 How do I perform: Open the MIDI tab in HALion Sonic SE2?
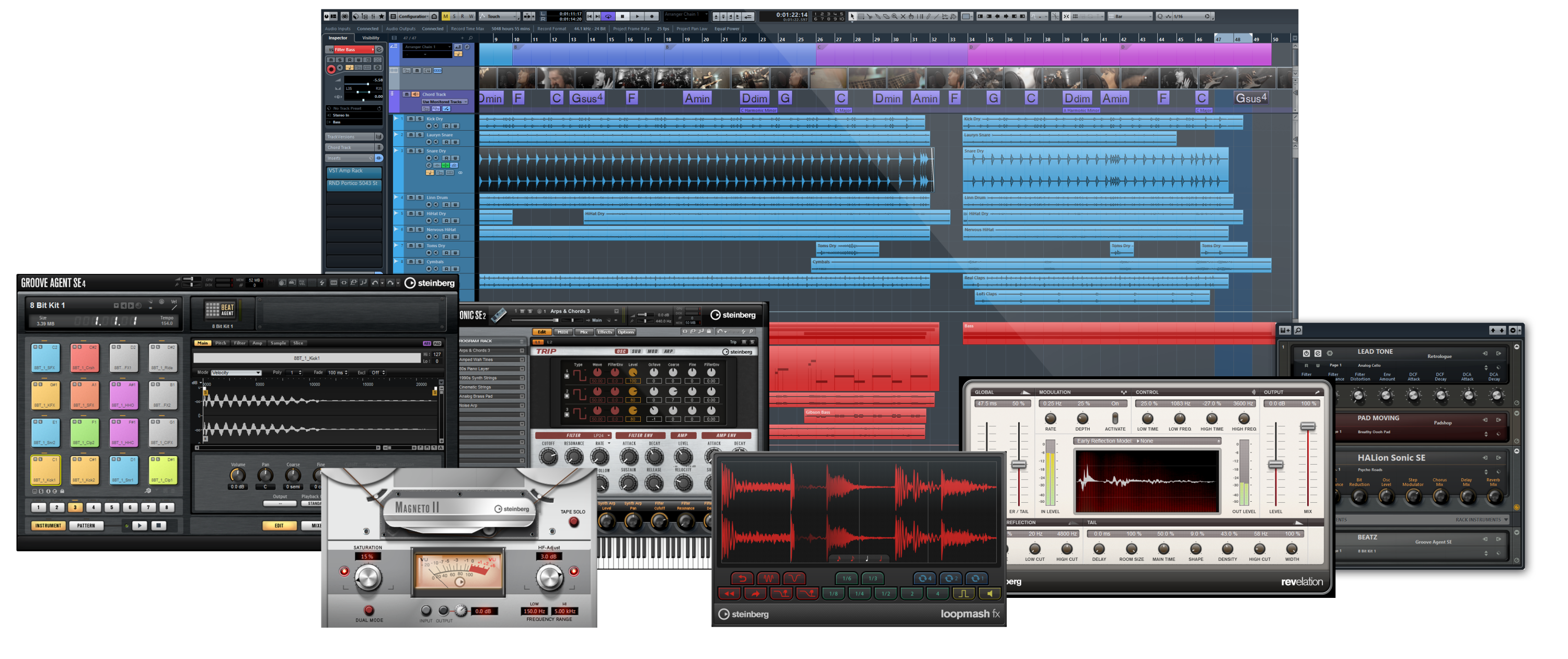pyautogui.click(x=562, y=332)
